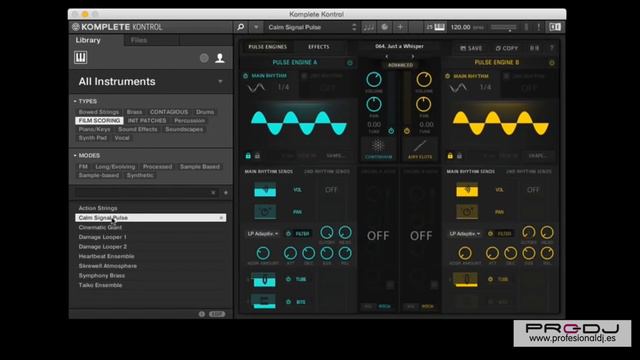
Task: Open the preset dropdown arrow beside search
Action: tap(256, 27)
